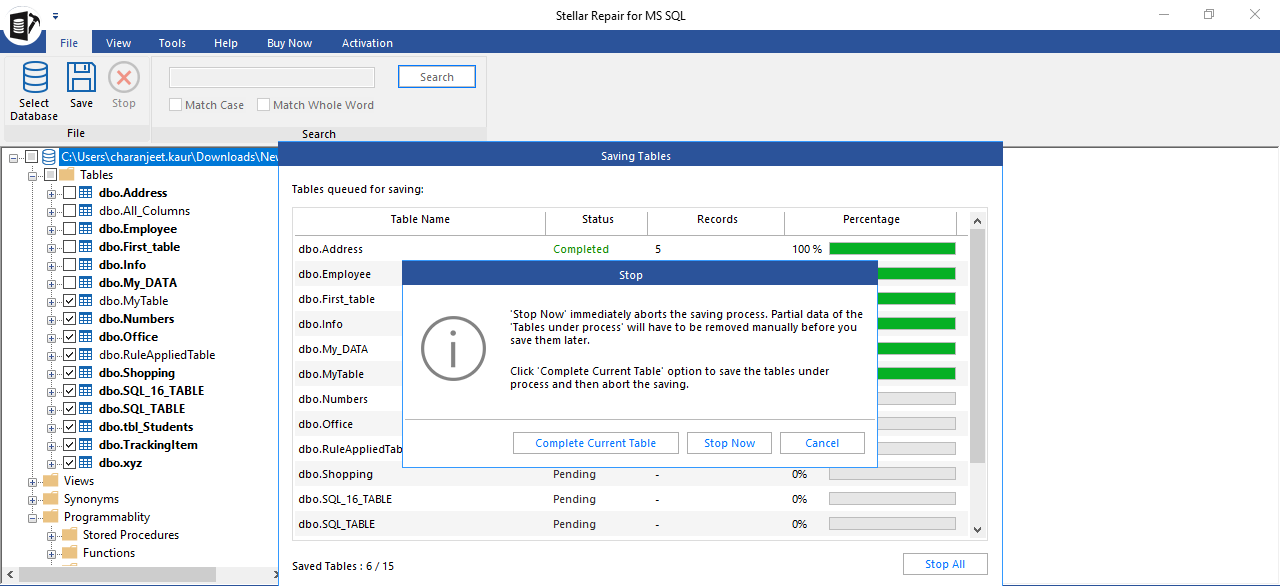Check the dbo.Address checkbox
Viewport: 1280px width, 586px height.
[x=69, y=193]
